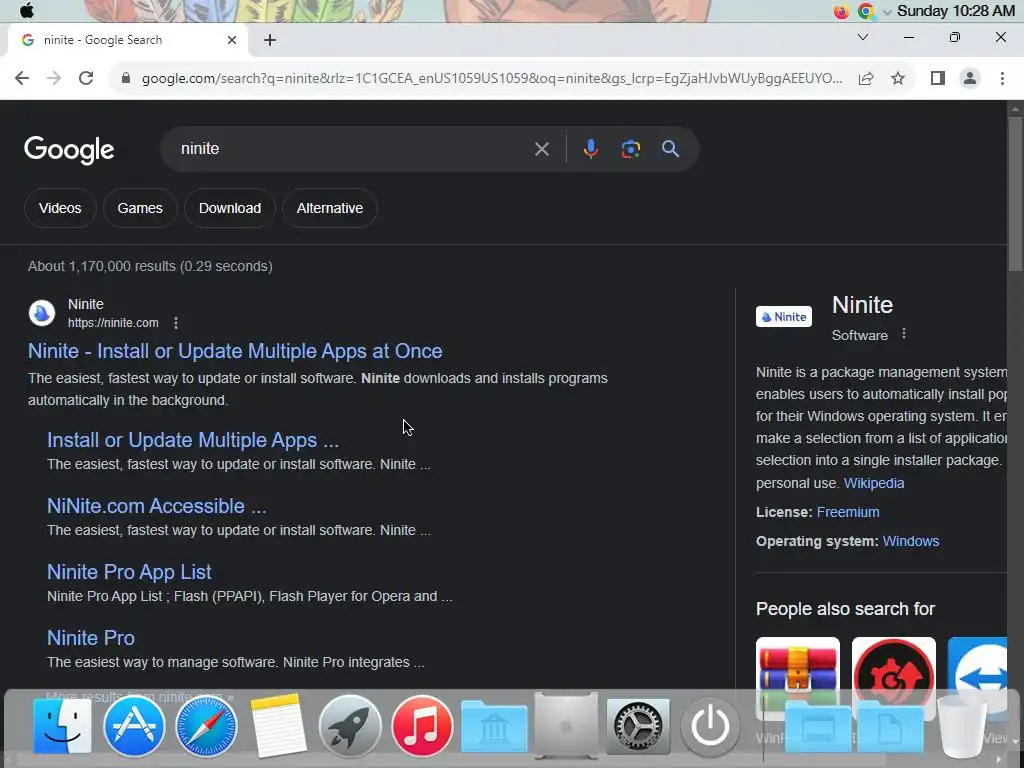Filter results by Videos
Image resolution: width=1024 pixels, height=768 pixels.
point(60,208)
